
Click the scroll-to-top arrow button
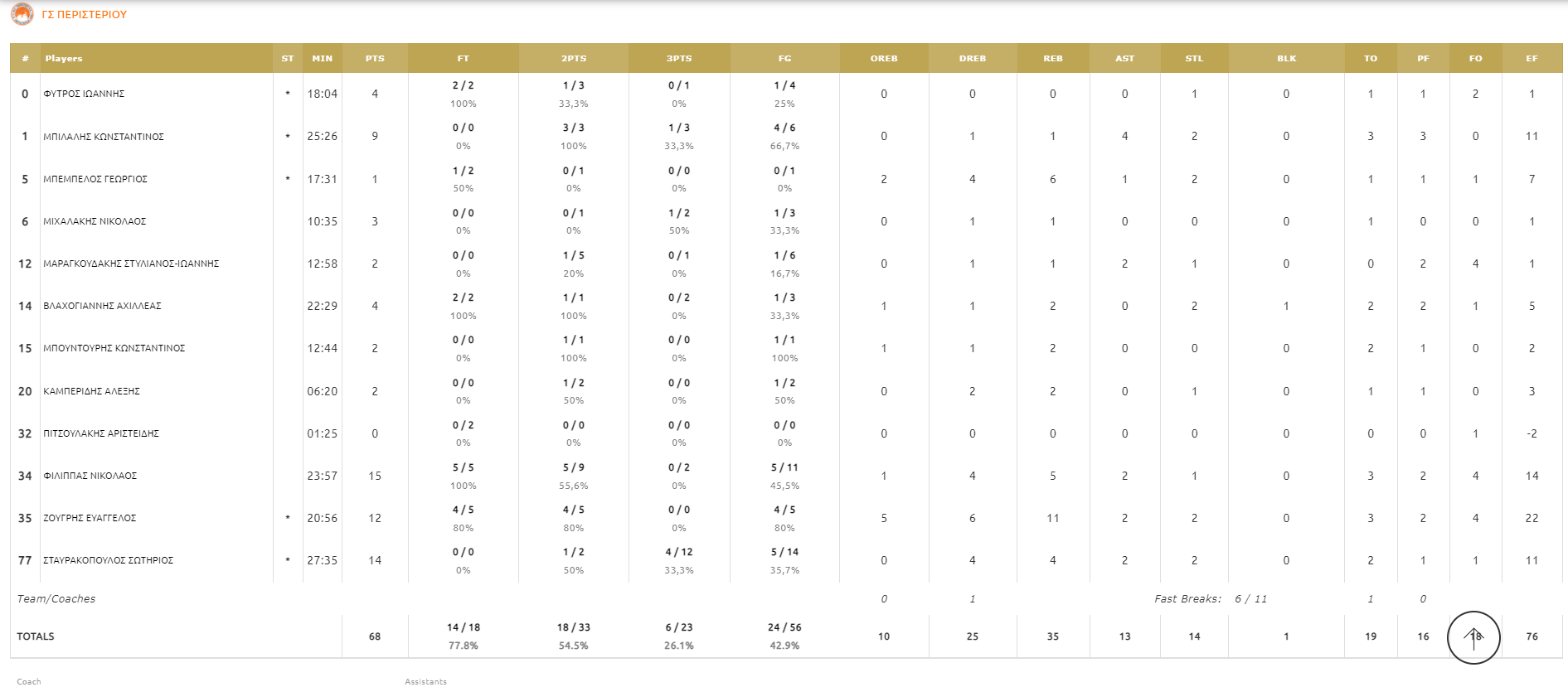click(1473, 637)
